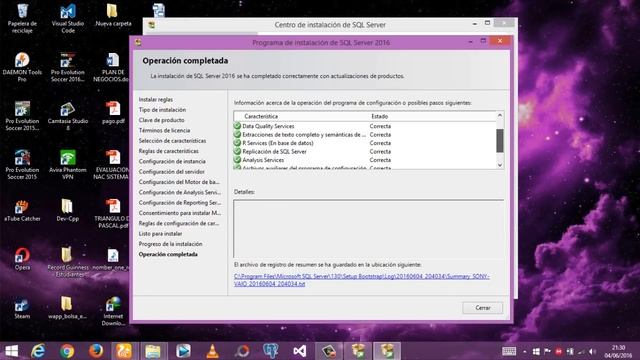The width and height of the screenshot is (640, 360).
Task: Open Camtasia Studio 8 desktop shortcut
Action: [x=68, y=116]
